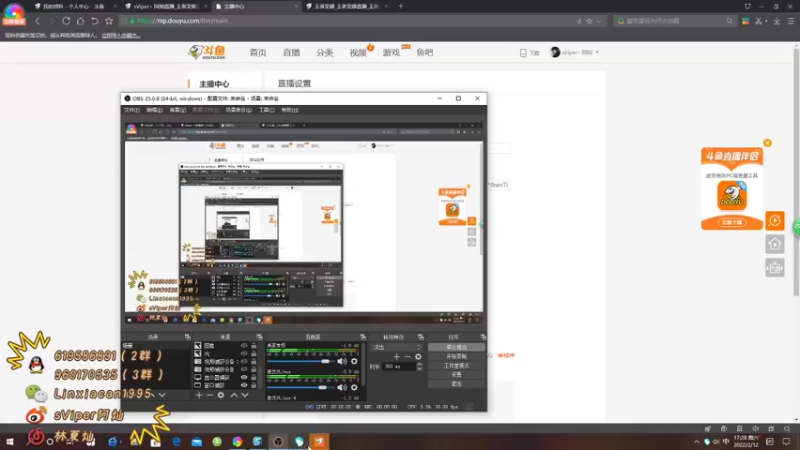Open a new browser tab with the plus
Screen dimensions: 800x450
(401, 6)
